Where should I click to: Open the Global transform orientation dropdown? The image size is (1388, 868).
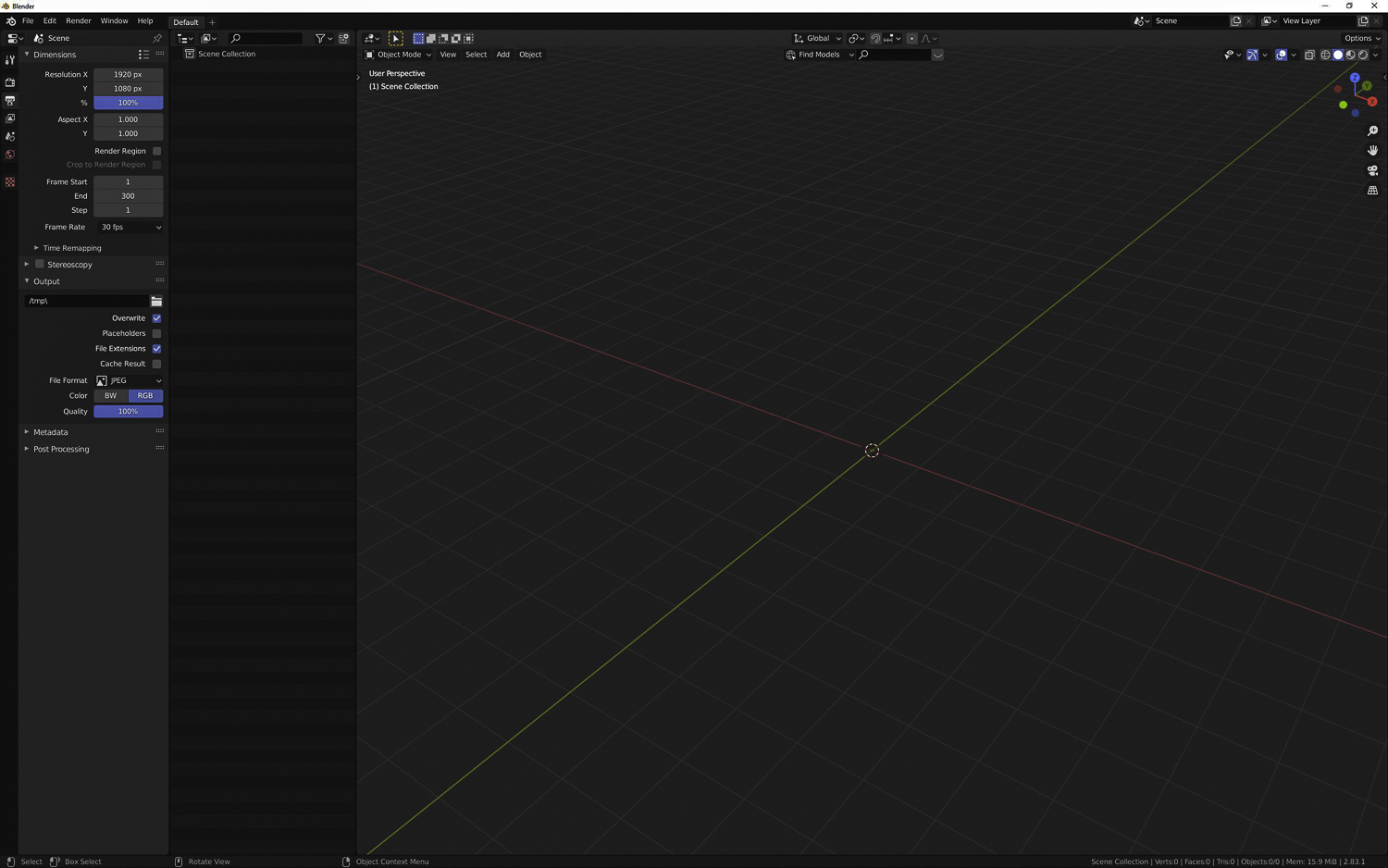click(x=817, y=38)
